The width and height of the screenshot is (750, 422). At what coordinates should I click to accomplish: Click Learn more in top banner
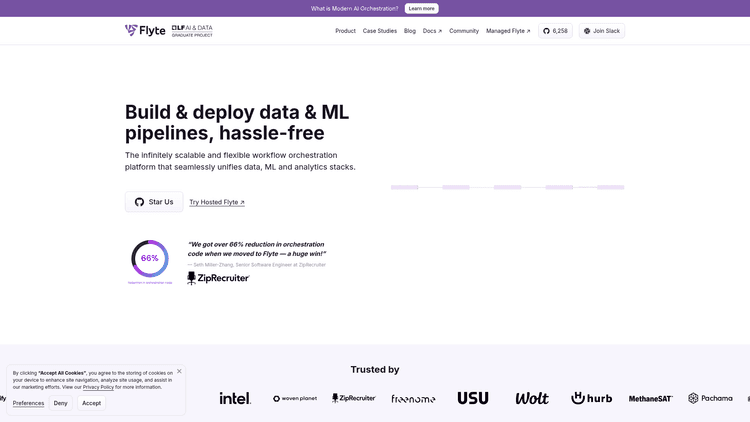421,9
